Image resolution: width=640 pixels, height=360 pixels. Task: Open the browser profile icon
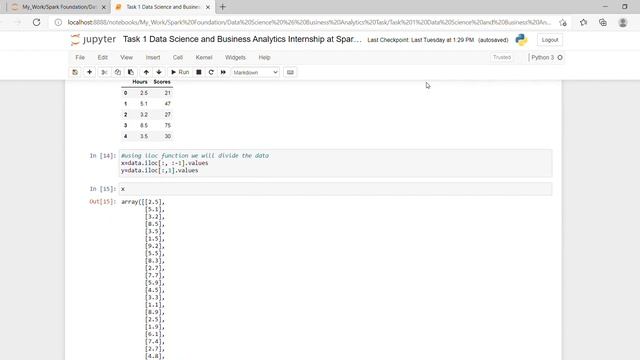click(x=622, y=22)
